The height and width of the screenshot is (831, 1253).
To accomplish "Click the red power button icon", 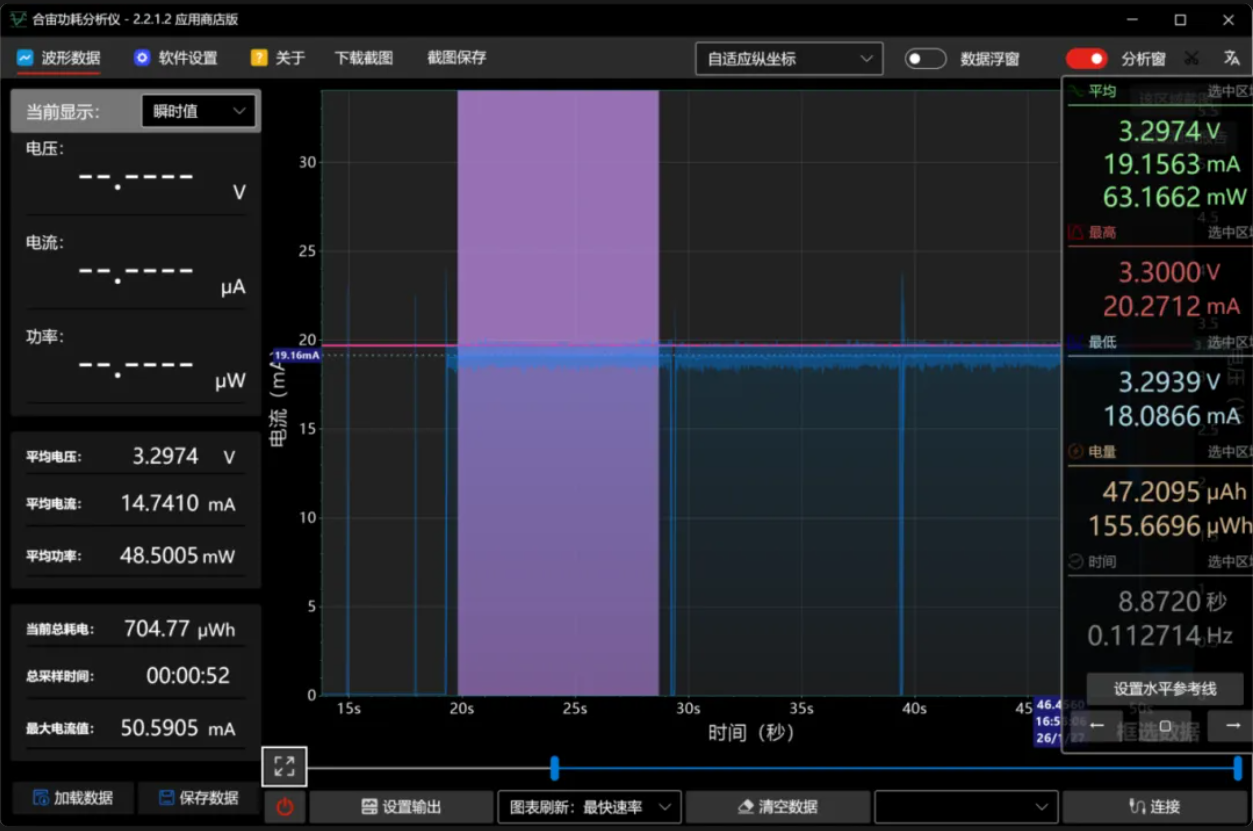I will (x=285, y=807).
